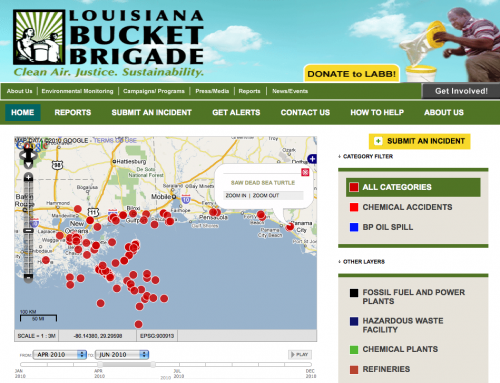Click Zoom Out link in popup
Viewport: 500px width, 383px height.
pyautogui.click(x=266, y=195)
